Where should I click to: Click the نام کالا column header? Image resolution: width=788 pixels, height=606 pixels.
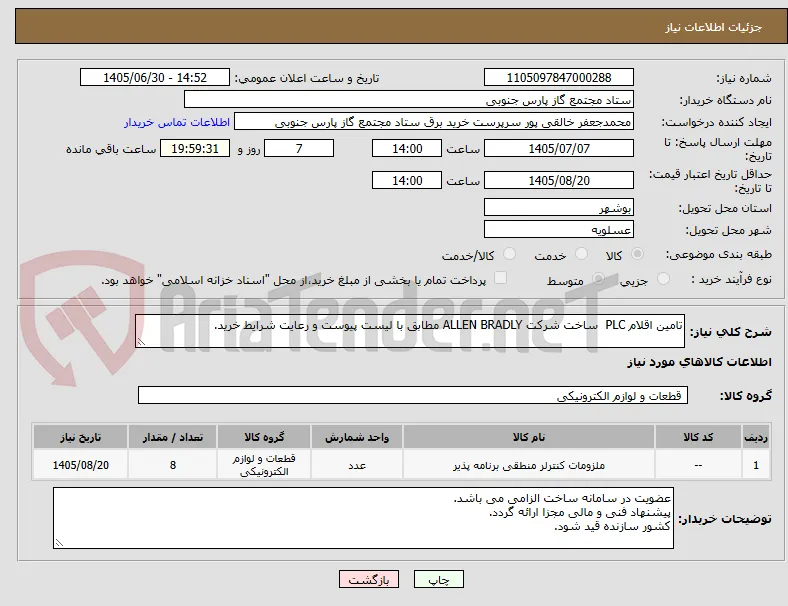click(529, 437)
